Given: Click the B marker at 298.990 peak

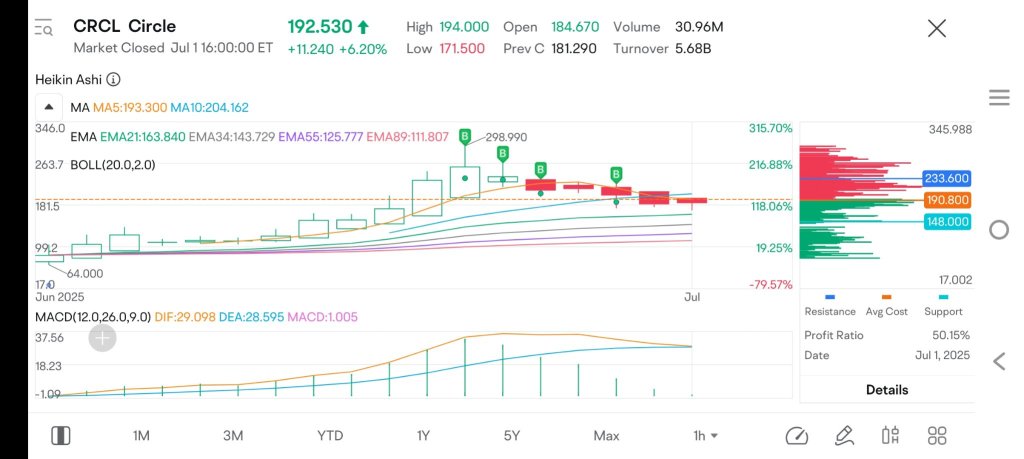Looking at the screenshot, I should (465, 136).
